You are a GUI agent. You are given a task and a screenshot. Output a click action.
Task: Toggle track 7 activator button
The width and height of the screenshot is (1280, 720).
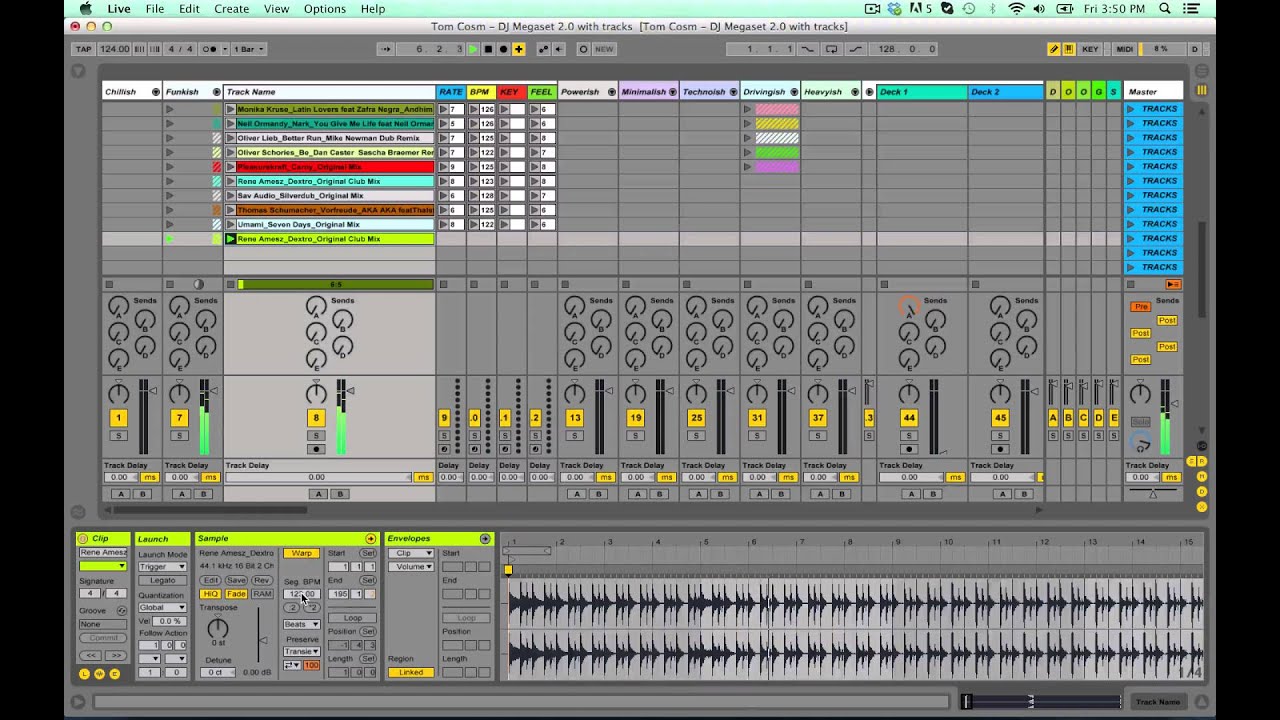tap(179, 418)
